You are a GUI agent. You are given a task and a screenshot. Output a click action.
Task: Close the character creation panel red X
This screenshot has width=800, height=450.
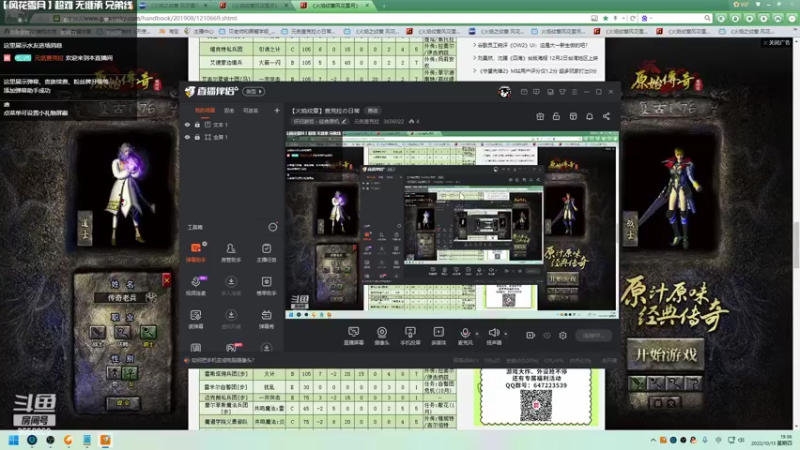tap(166, 280)
